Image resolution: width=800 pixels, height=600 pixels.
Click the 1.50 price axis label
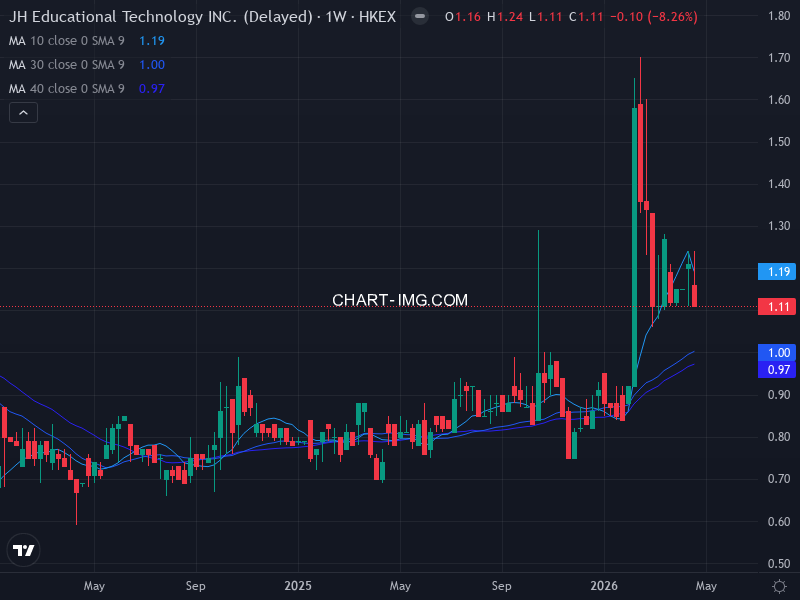[x=779, y=141]
